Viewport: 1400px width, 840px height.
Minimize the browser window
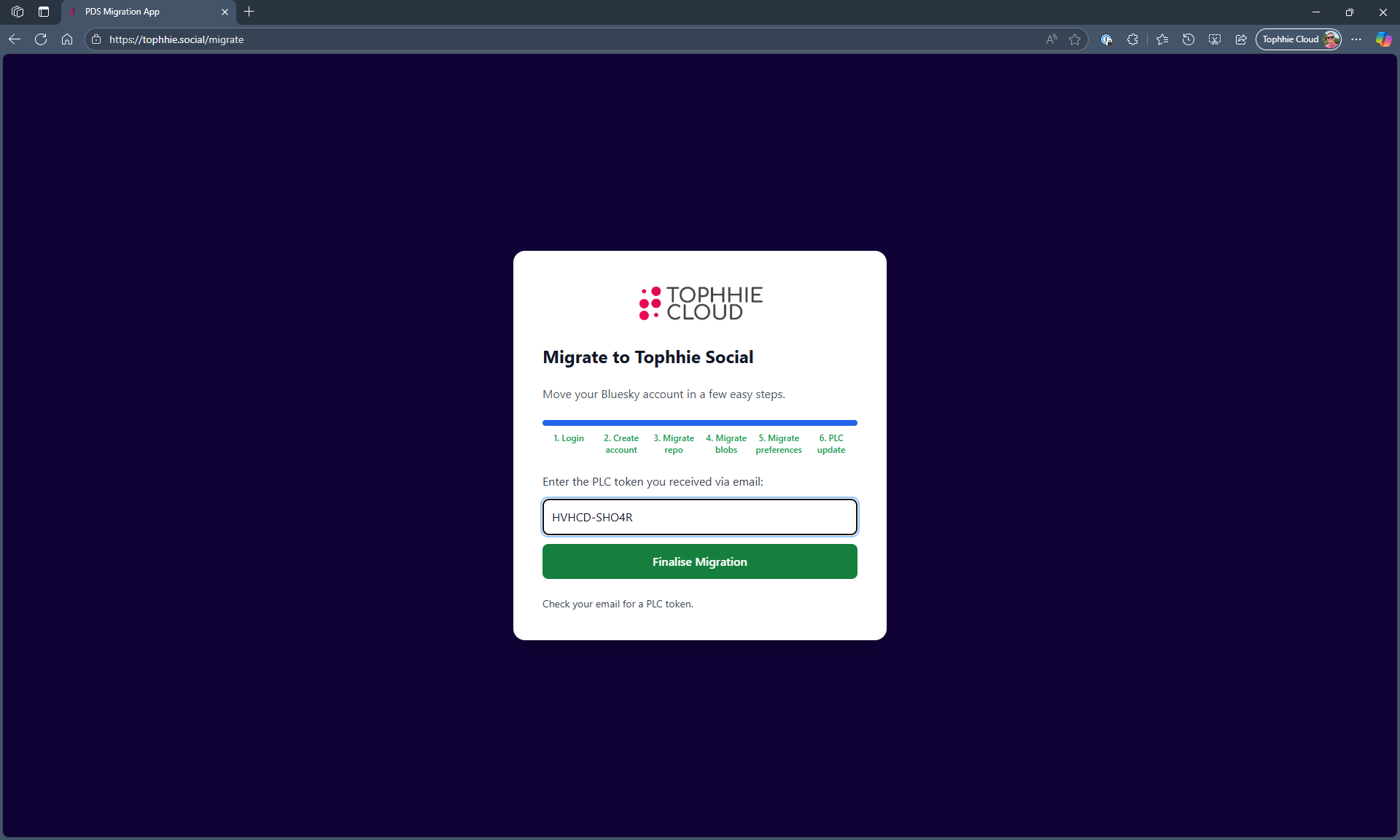pos(1316,12)
